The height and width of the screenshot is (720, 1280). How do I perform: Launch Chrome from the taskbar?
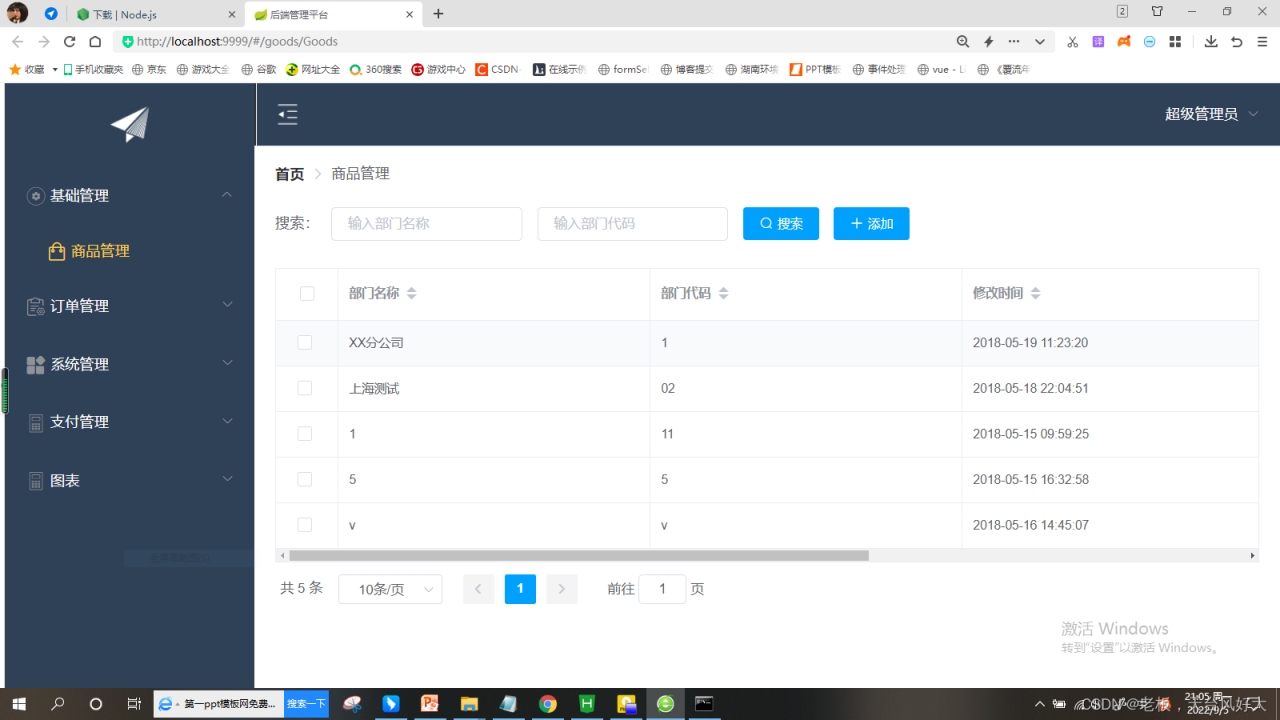click(548, 704)
